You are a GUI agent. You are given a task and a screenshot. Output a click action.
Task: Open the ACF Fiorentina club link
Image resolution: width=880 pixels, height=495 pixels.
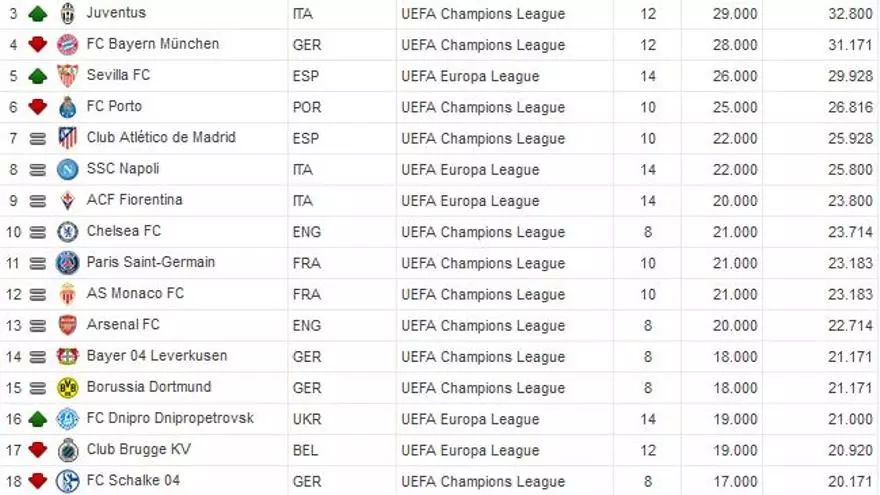point(134,200)
